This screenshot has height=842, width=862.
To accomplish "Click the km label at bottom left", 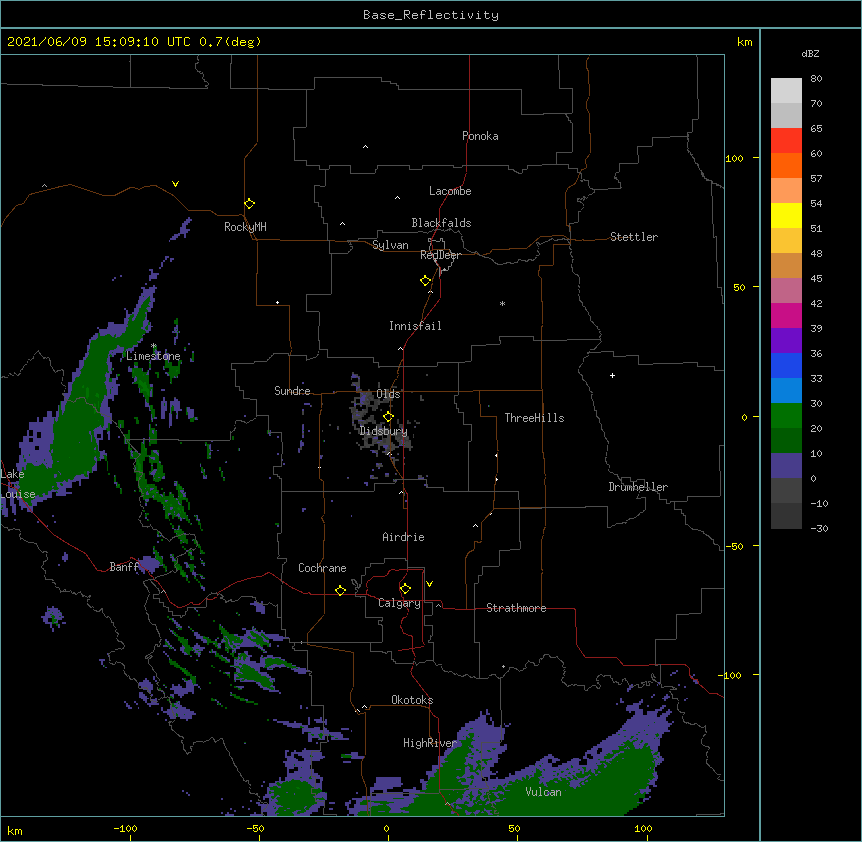I will pos(15,830).
